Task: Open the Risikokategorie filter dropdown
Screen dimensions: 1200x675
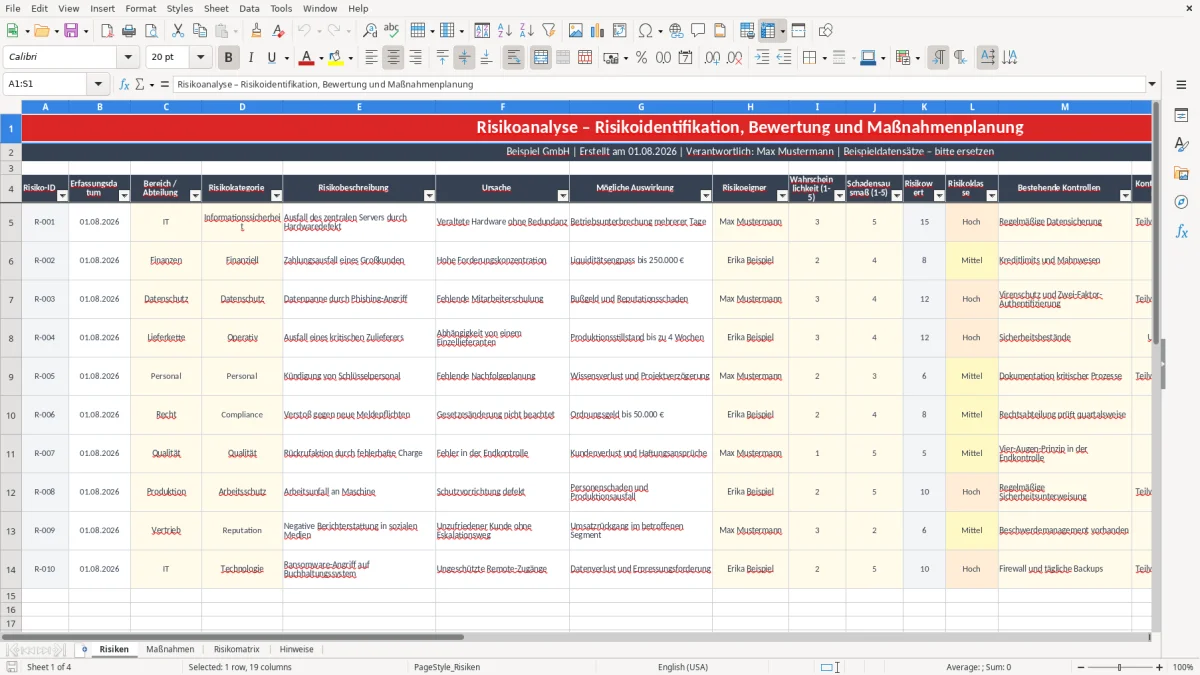Action: click(276, 196)
